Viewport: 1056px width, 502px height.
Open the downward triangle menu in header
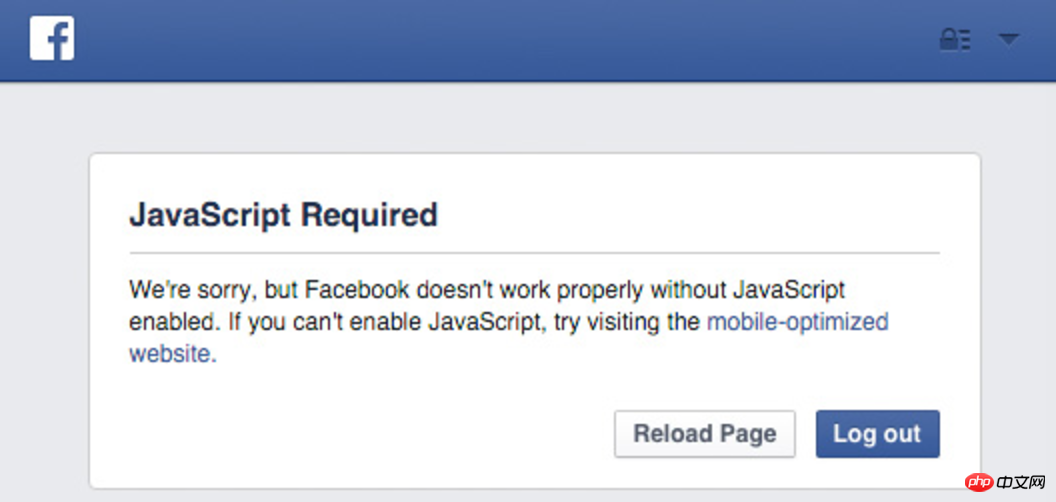pyautogui.click(x=1008, y=40)
